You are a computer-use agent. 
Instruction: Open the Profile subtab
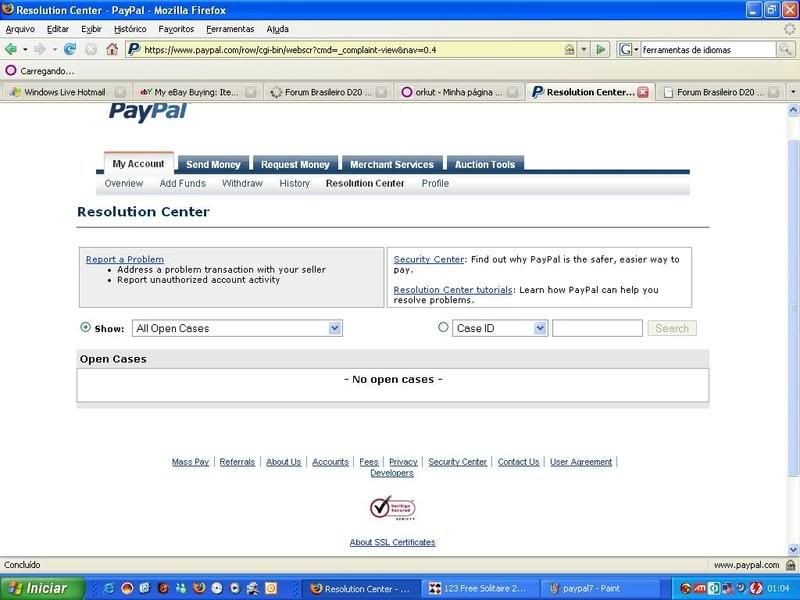[435, 183]
